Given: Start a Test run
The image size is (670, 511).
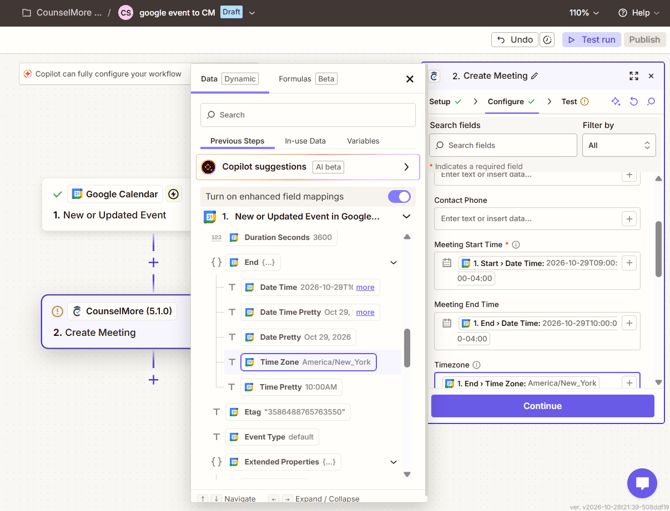Looking at the screenshot, I should pyautogui.click(x=591, y=40).
